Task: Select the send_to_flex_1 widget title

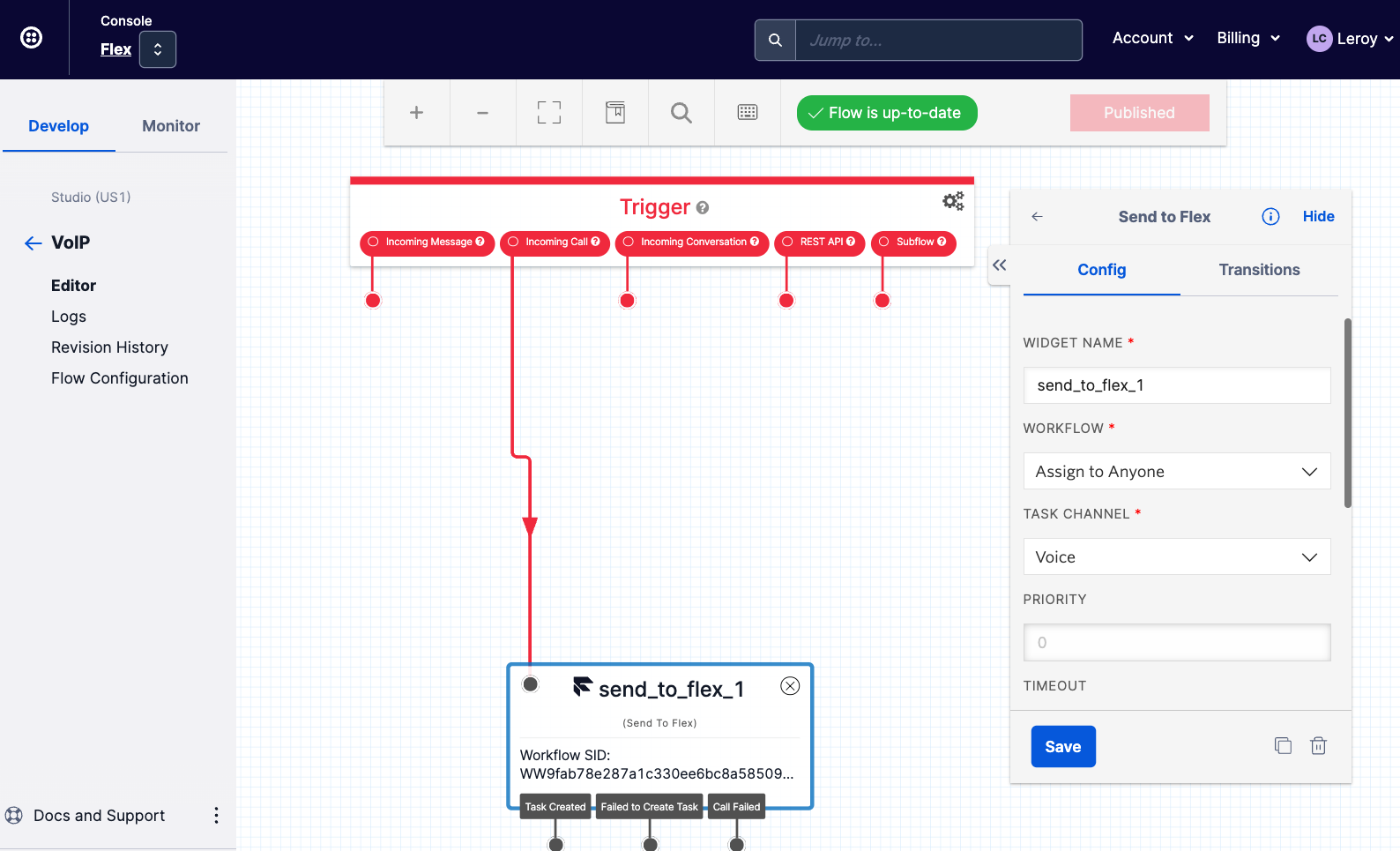Action: pyautogui.click(x=671, y=690)
